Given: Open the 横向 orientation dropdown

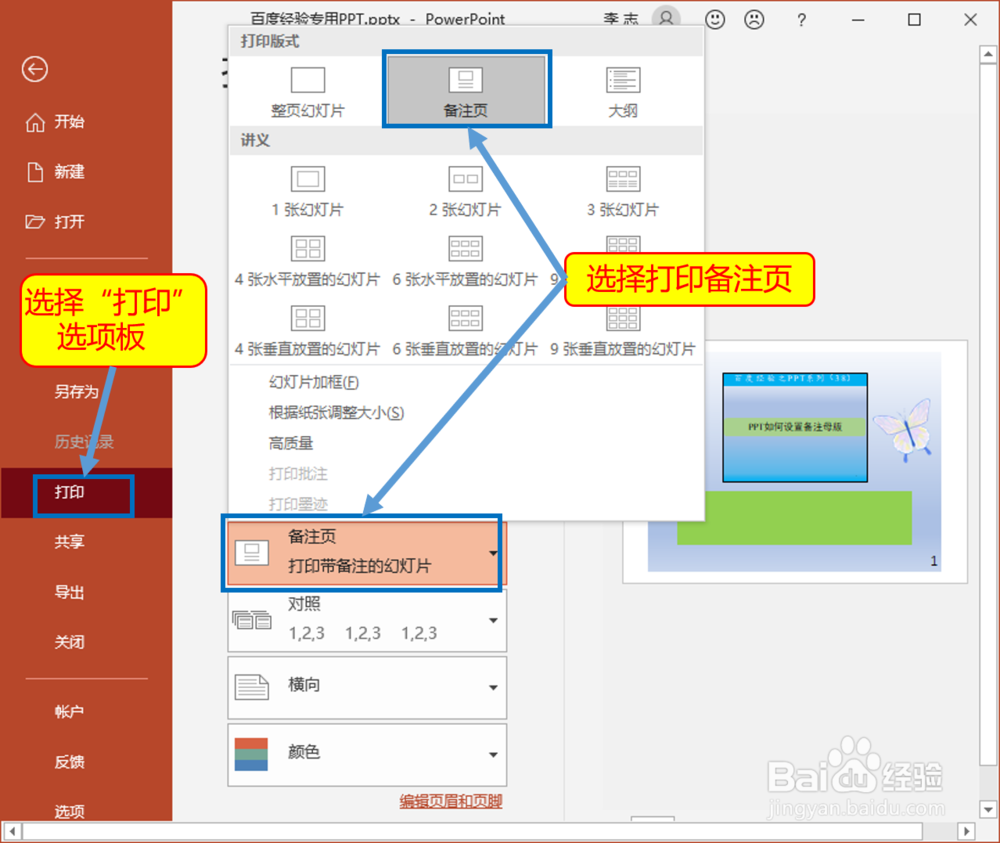Looking at the screenshot, I should tap(367, 687).
